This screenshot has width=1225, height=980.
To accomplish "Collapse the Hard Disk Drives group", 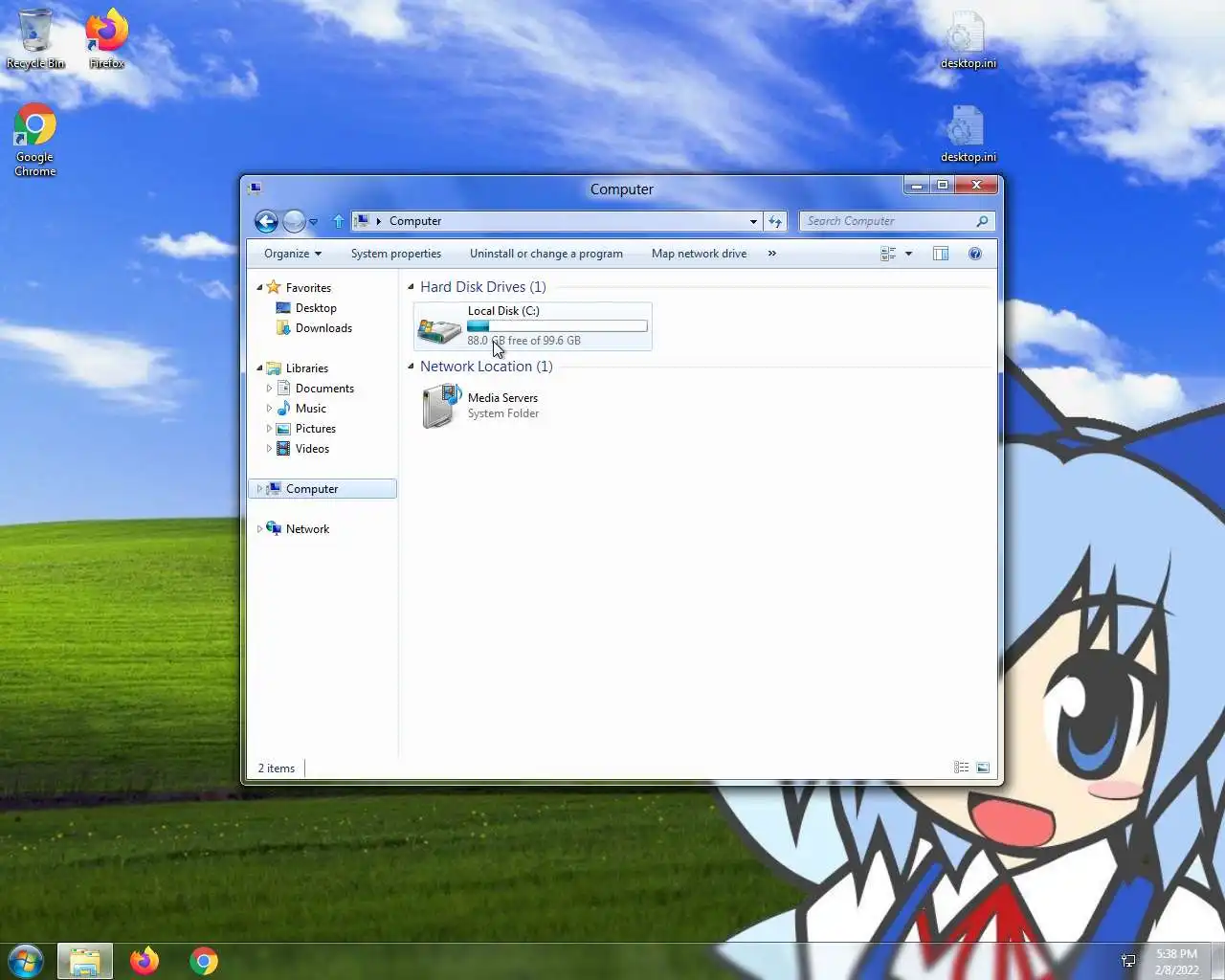I will coord(411,287).
